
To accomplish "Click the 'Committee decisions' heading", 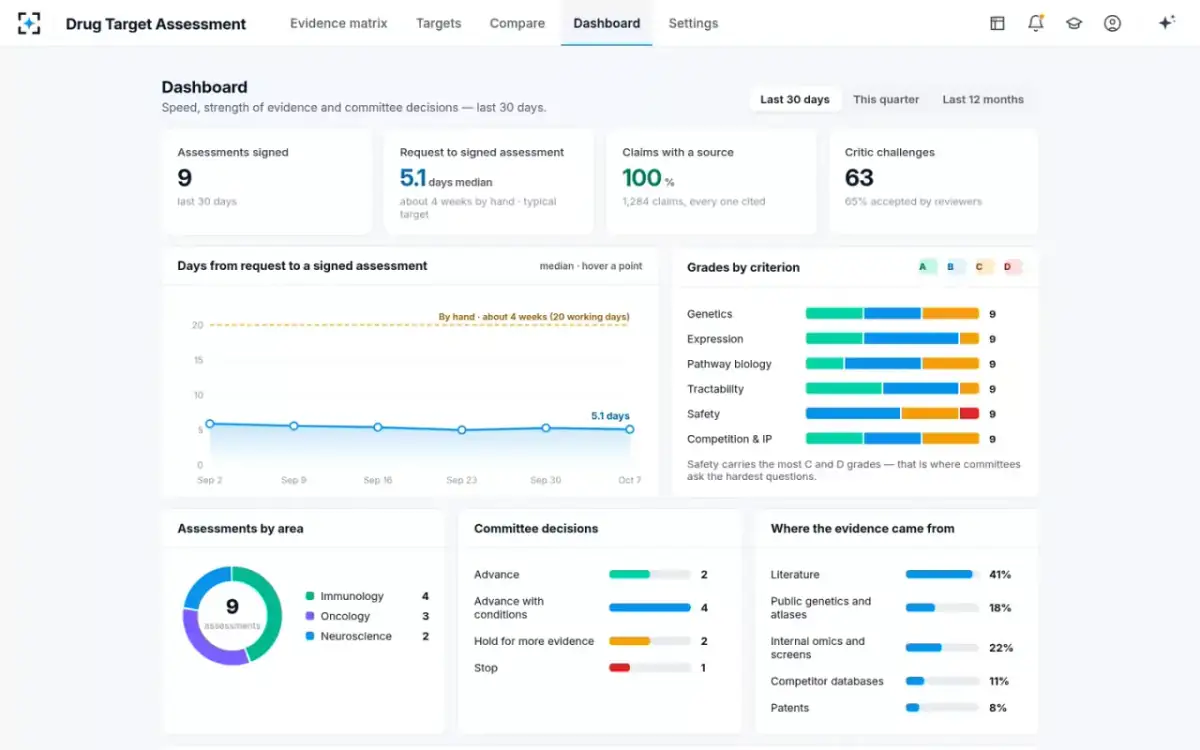I will [x=536, y=528].
